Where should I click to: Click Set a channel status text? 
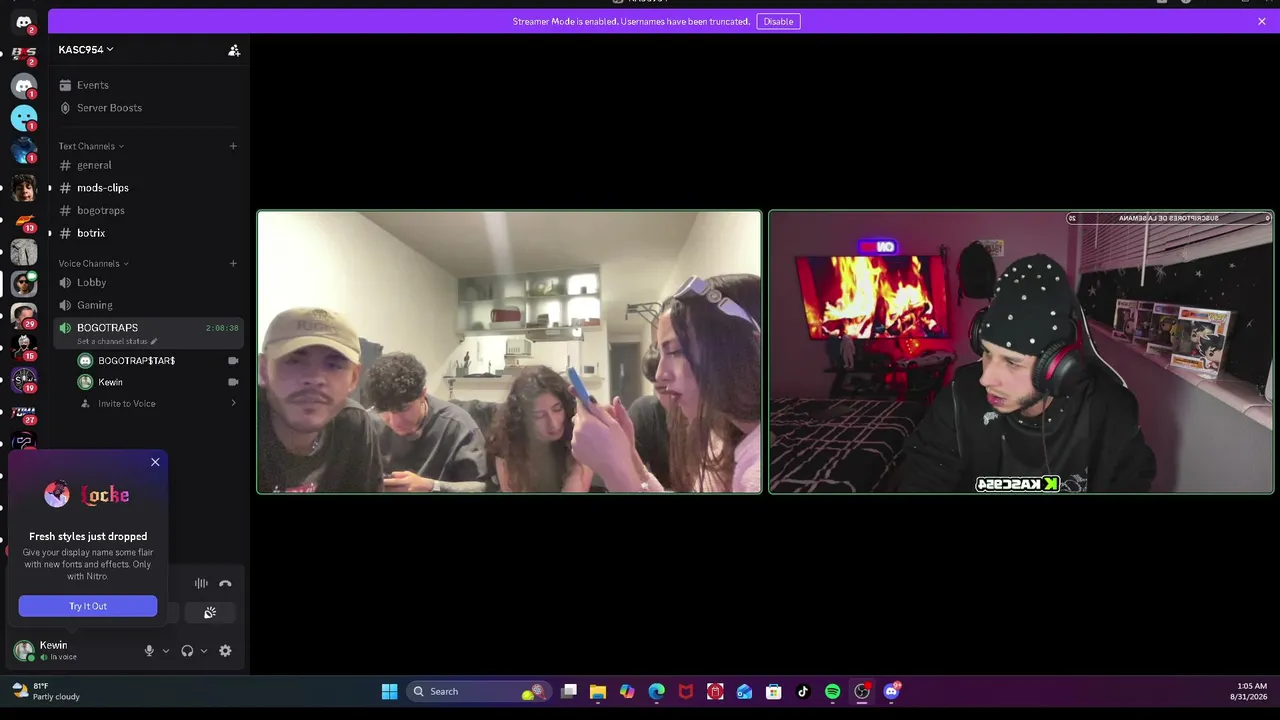(x=112, y=342)
